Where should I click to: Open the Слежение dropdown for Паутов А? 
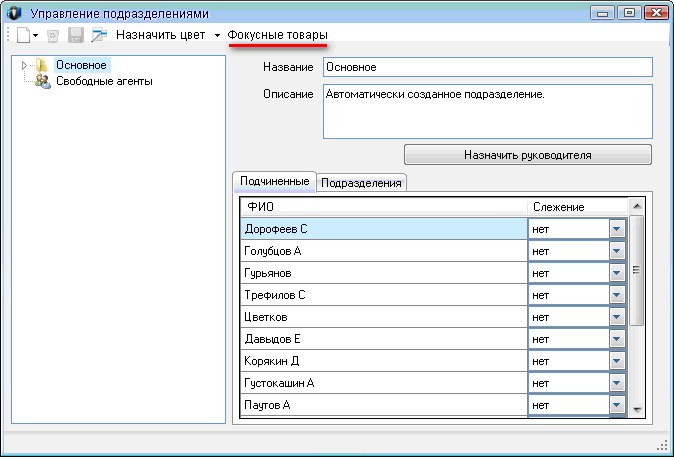(617, 405)
